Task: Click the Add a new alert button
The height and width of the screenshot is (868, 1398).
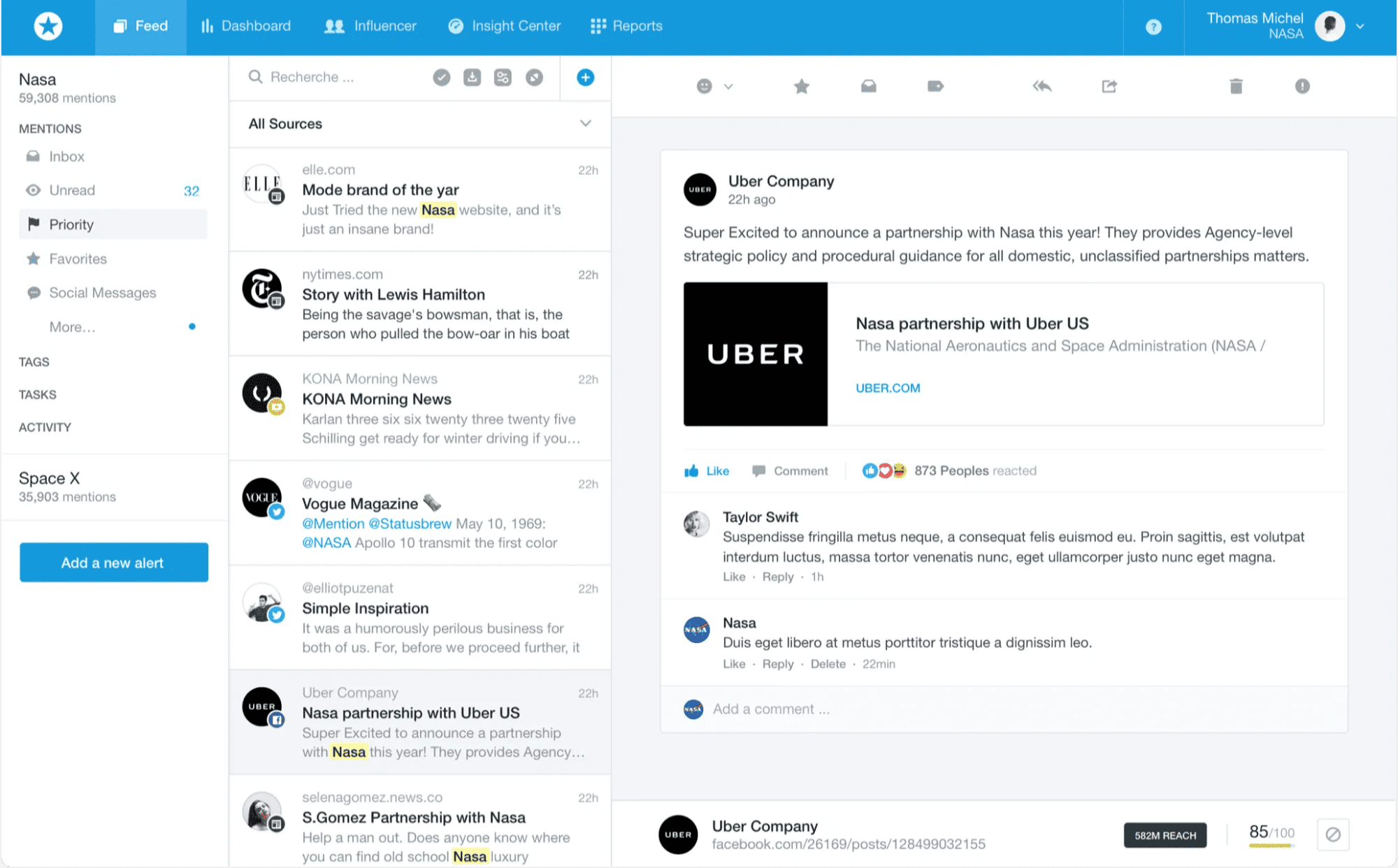Action: click(113, 562)
